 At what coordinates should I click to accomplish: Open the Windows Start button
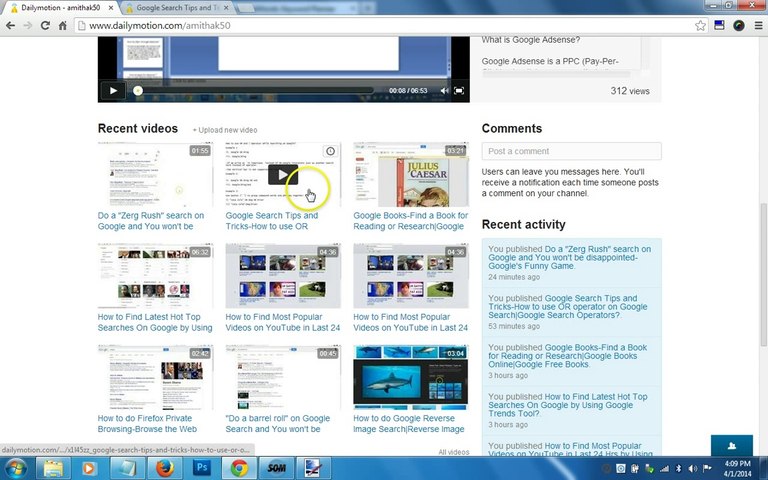click(x=15, y=468)
